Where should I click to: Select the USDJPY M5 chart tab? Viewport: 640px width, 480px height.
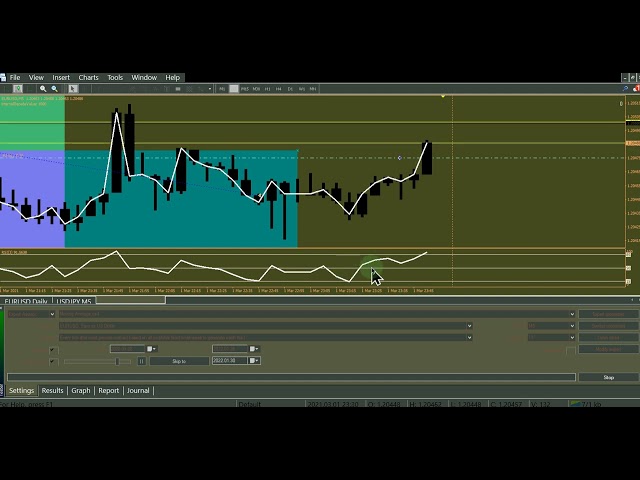click(74, 301)
